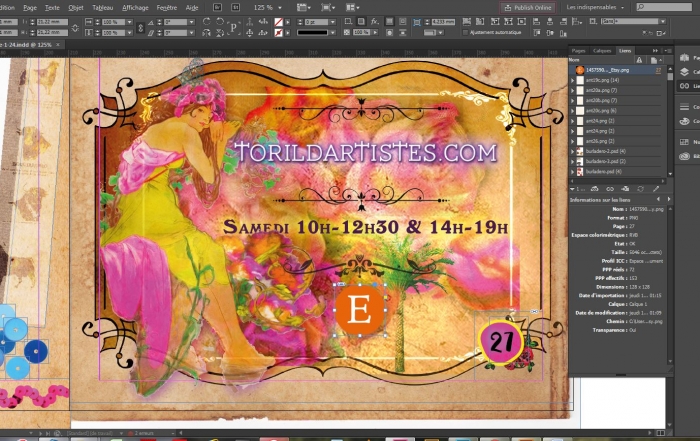Click the status warning column header
This screenshot has width=700, height=441.
[639, 60]
